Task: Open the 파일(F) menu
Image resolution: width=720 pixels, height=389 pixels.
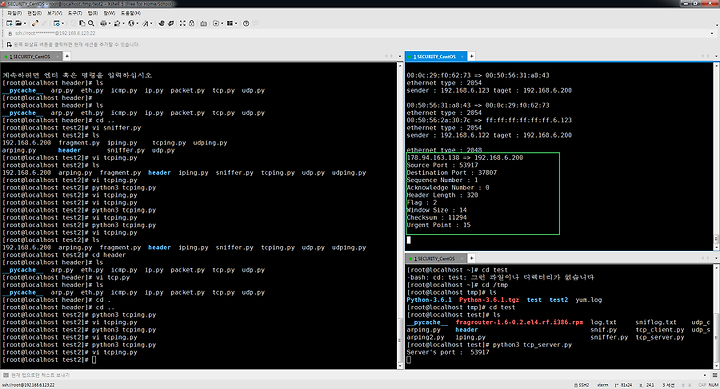Action: [14, 13]
